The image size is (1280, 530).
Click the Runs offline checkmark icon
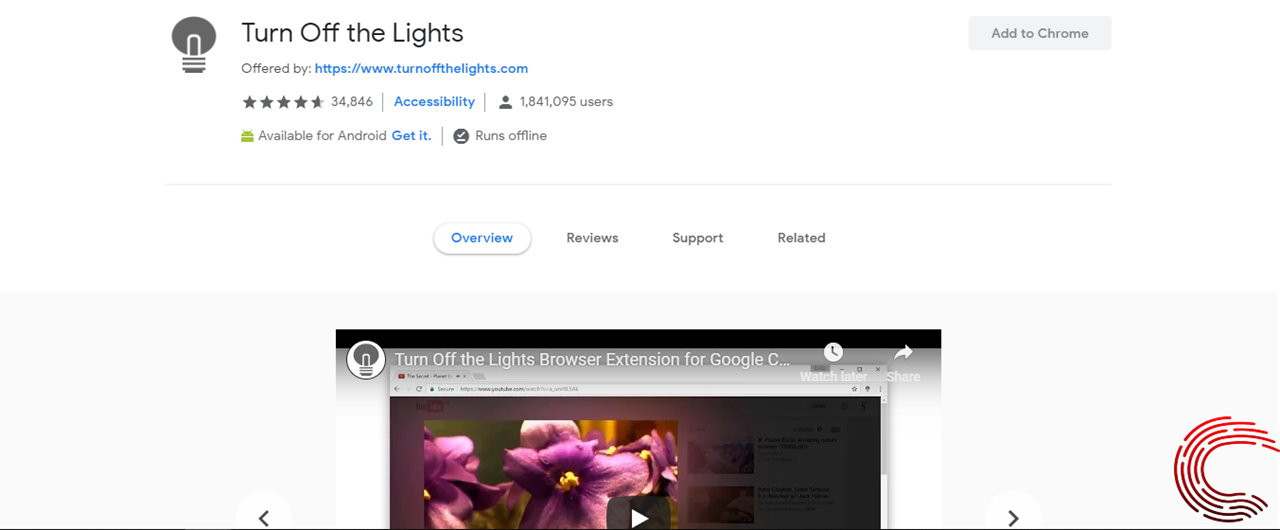click(461, 136)
